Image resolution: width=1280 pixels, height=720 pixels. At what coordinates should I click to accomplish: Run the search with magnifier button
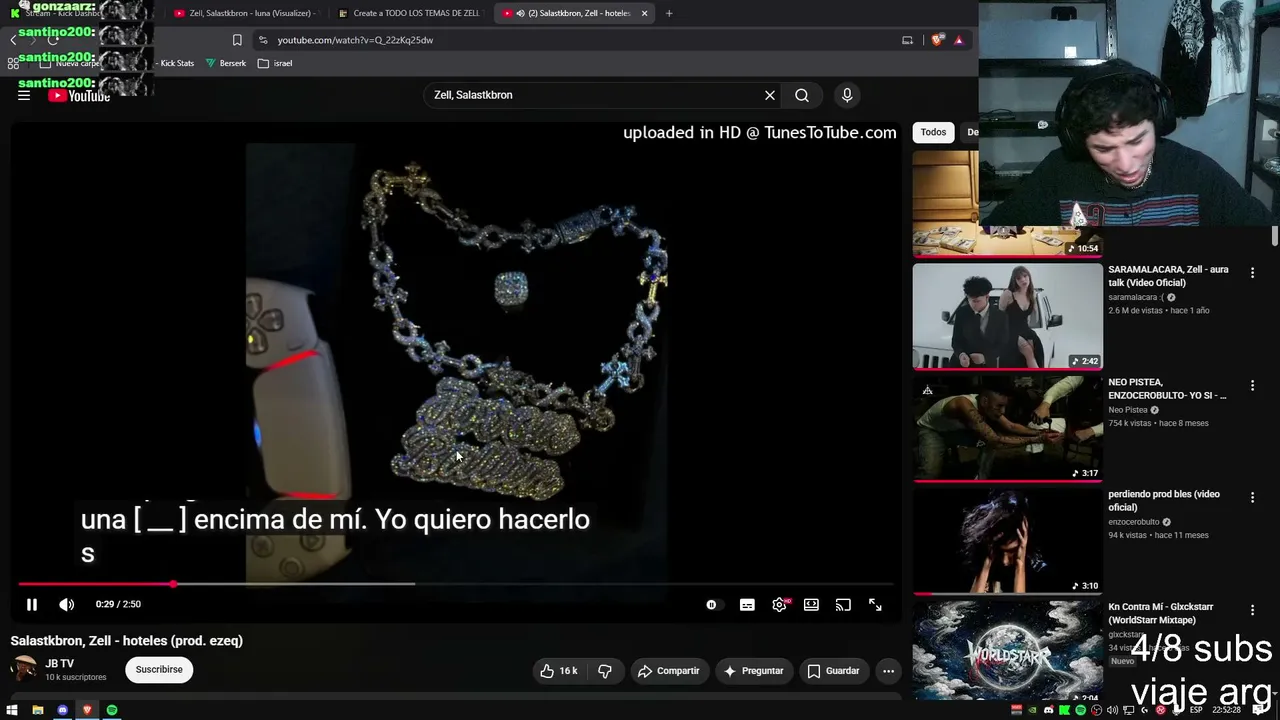[802, 95]
